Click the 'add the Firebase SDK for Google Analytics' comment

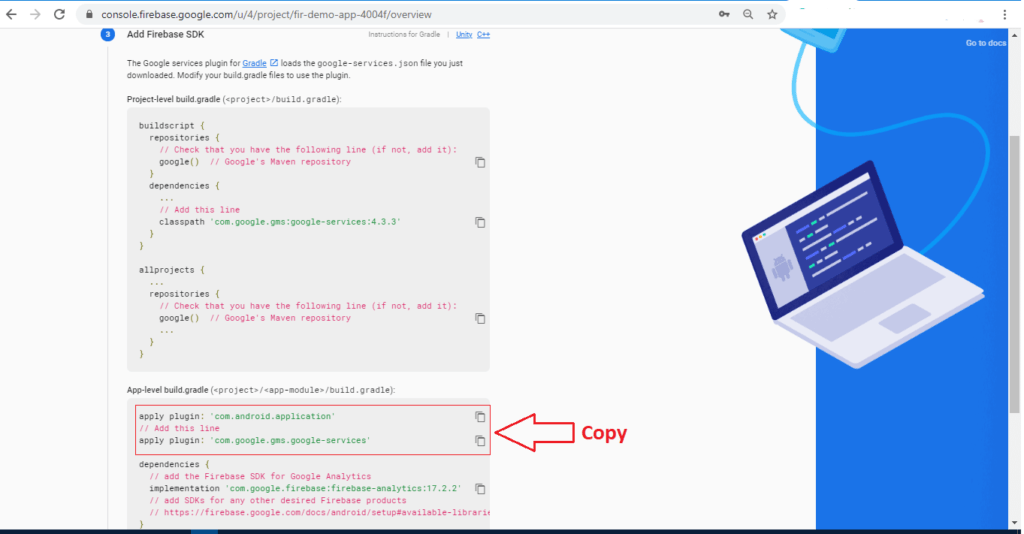click(x=260, y=477)
